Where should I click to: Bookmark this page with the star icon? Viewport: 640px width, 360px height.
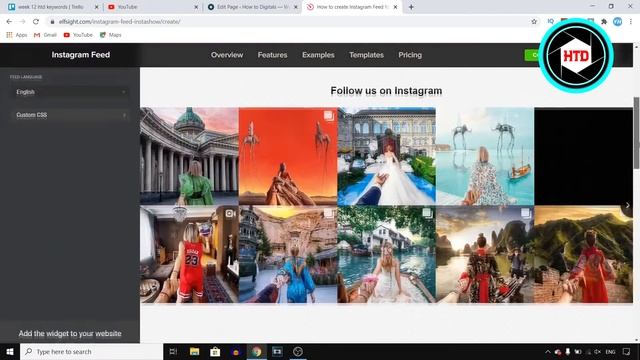534,22
